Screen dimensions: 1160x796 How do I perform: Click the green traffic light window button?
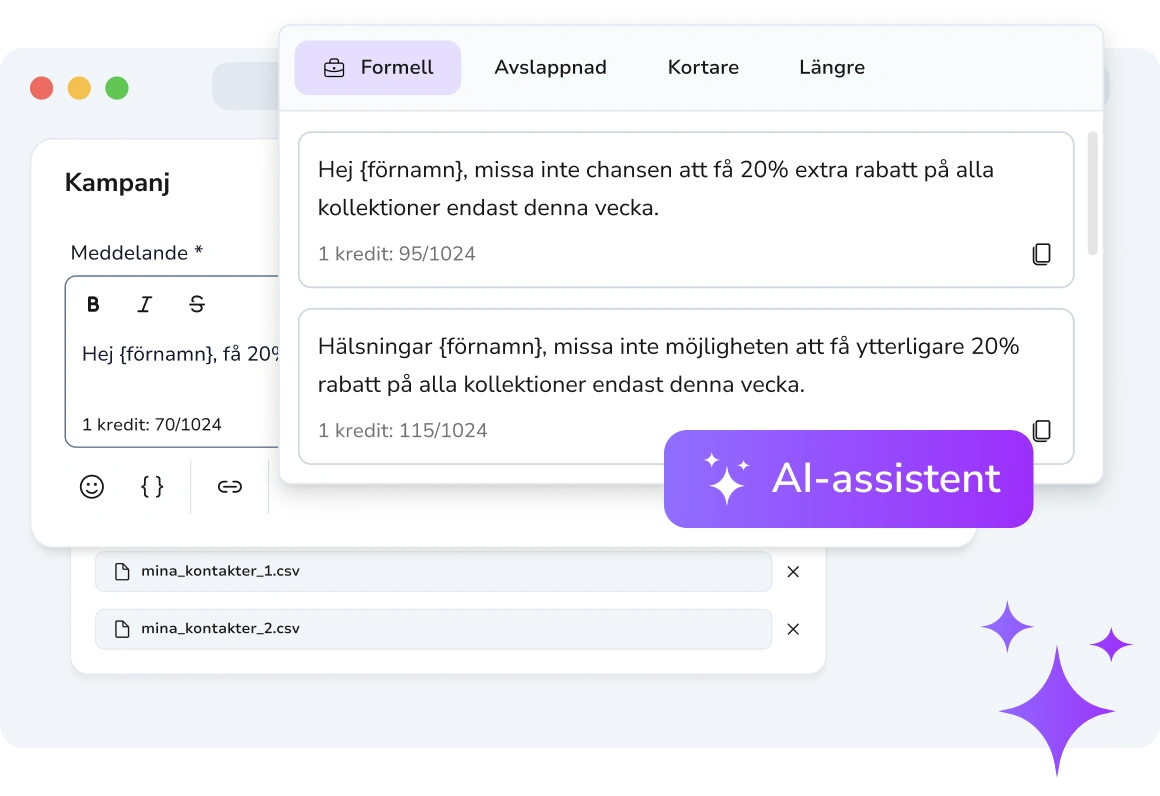click(115, 87)
